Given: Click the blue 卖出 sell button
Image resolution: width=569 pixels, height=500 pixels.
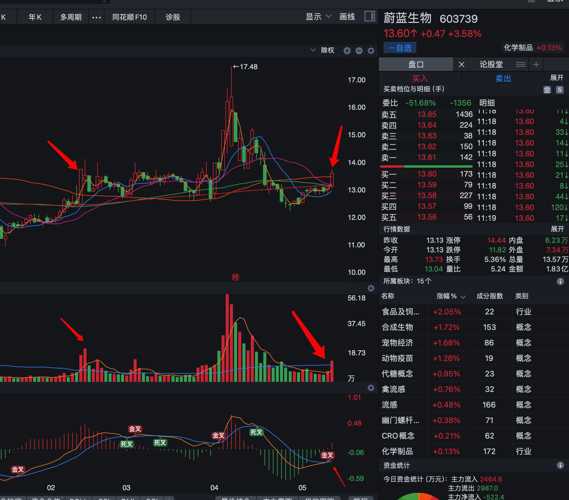Looking at the screenshot, I should pos(503,78).
